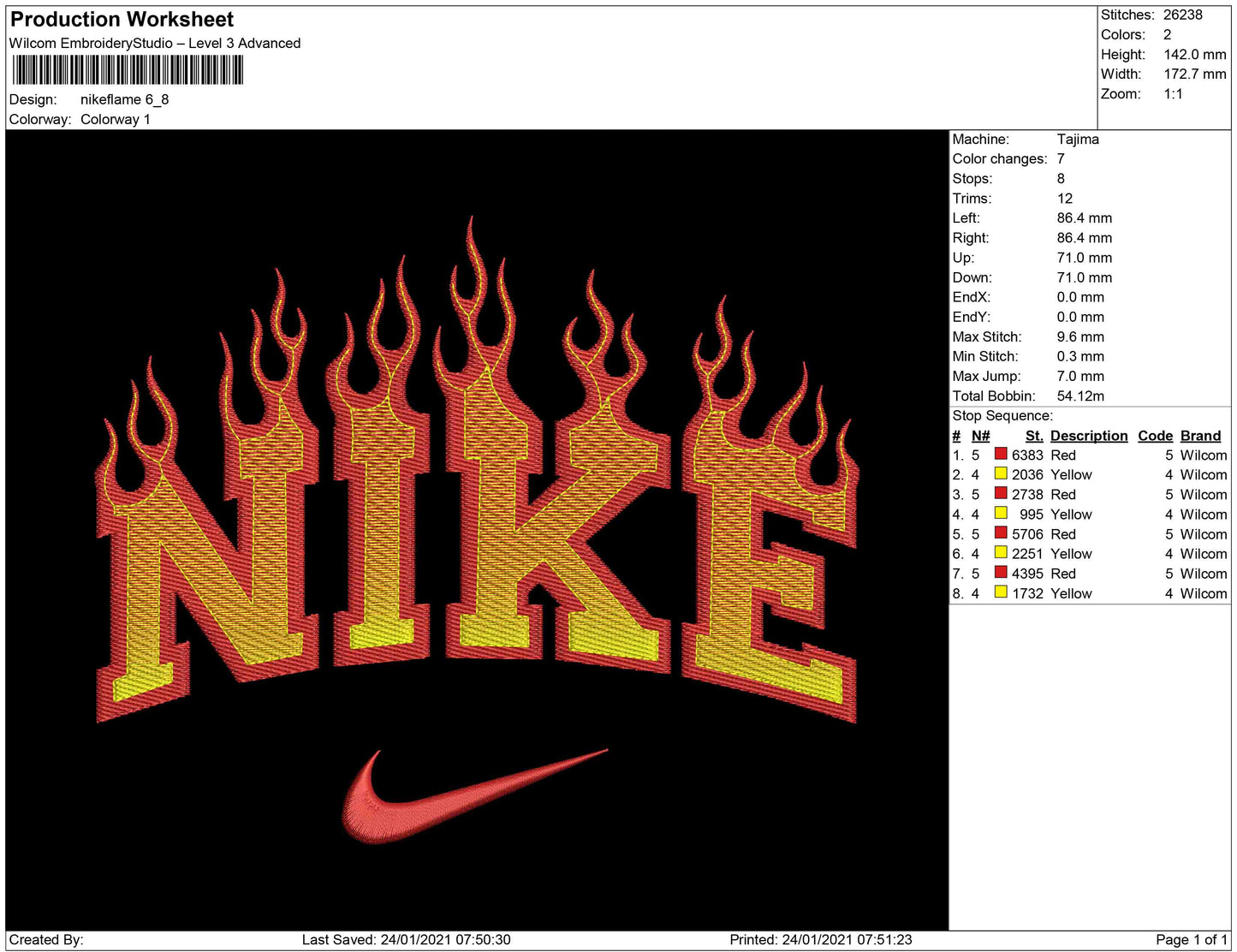Click the min stitch value '0.3 mm'
Screen dimensions: 1237x952
(1080, 356)
